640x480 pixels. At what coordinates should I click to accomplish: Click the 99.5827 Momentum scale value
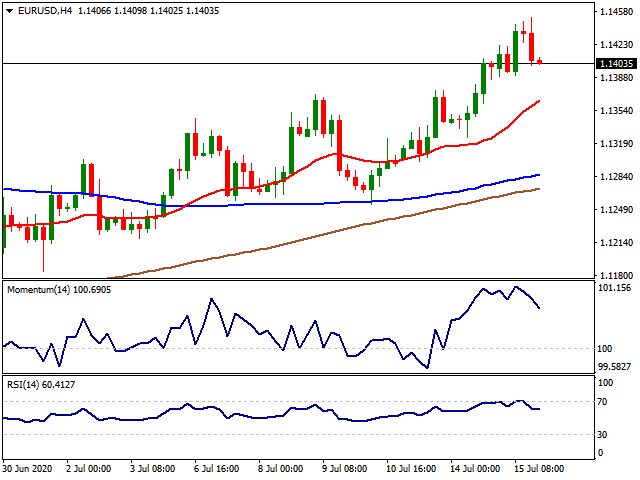click(614, 367)
